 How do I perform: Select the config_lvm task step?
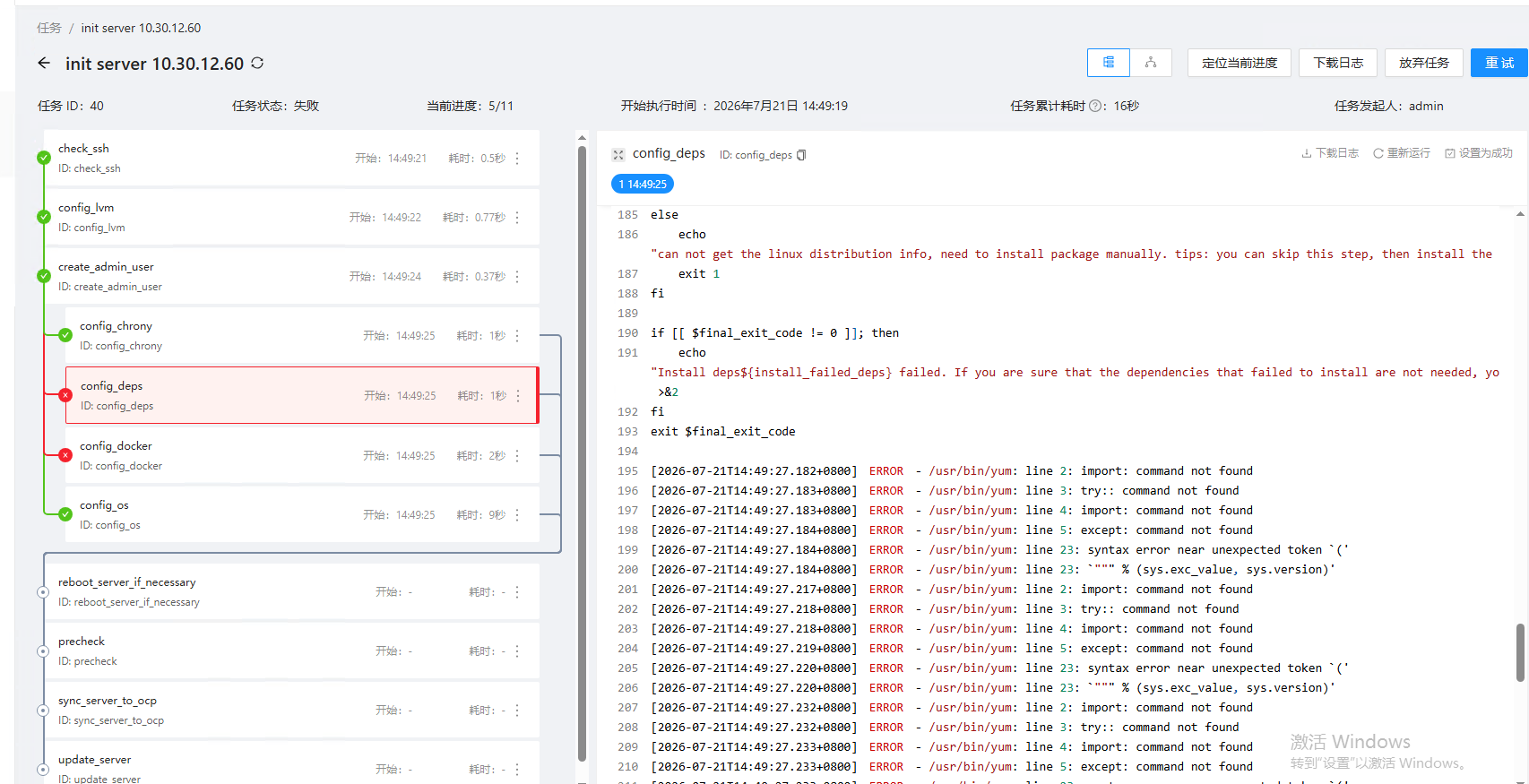pos(291,217)
